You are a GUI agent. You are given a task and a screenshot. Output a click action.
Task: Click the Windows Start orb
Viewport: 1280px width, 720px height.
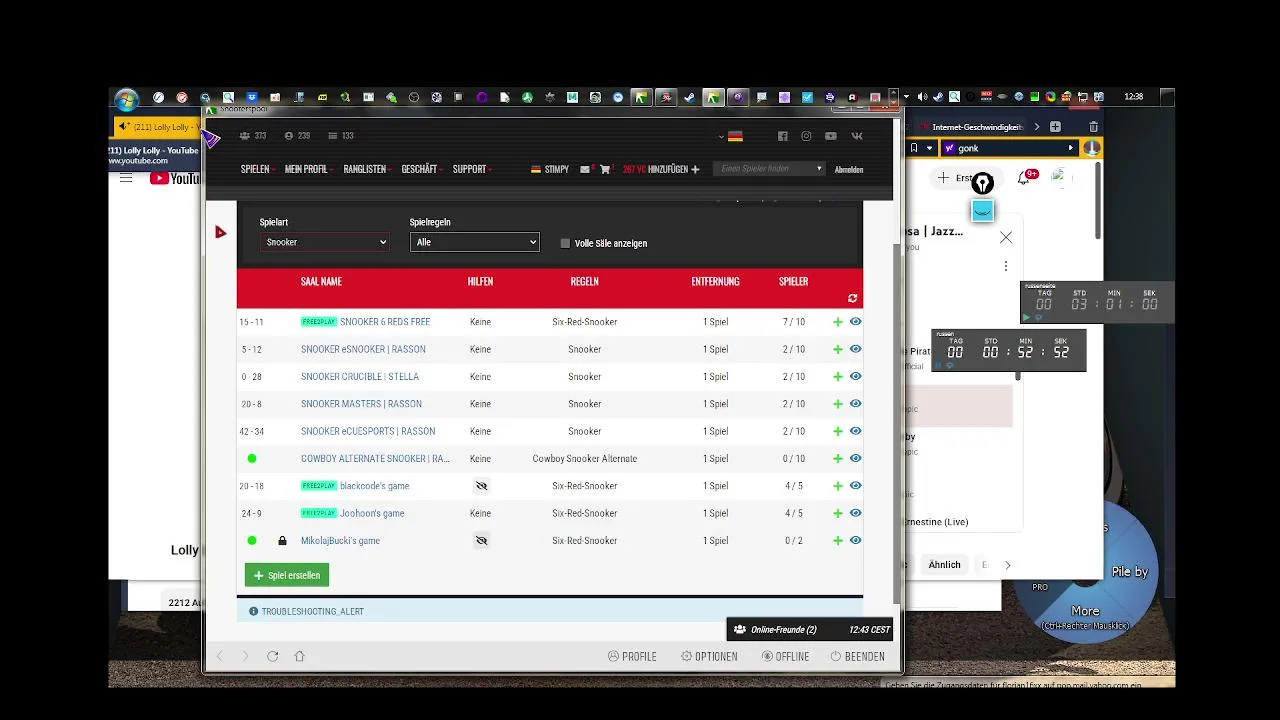pyautogui.click(x=126, y=98)
